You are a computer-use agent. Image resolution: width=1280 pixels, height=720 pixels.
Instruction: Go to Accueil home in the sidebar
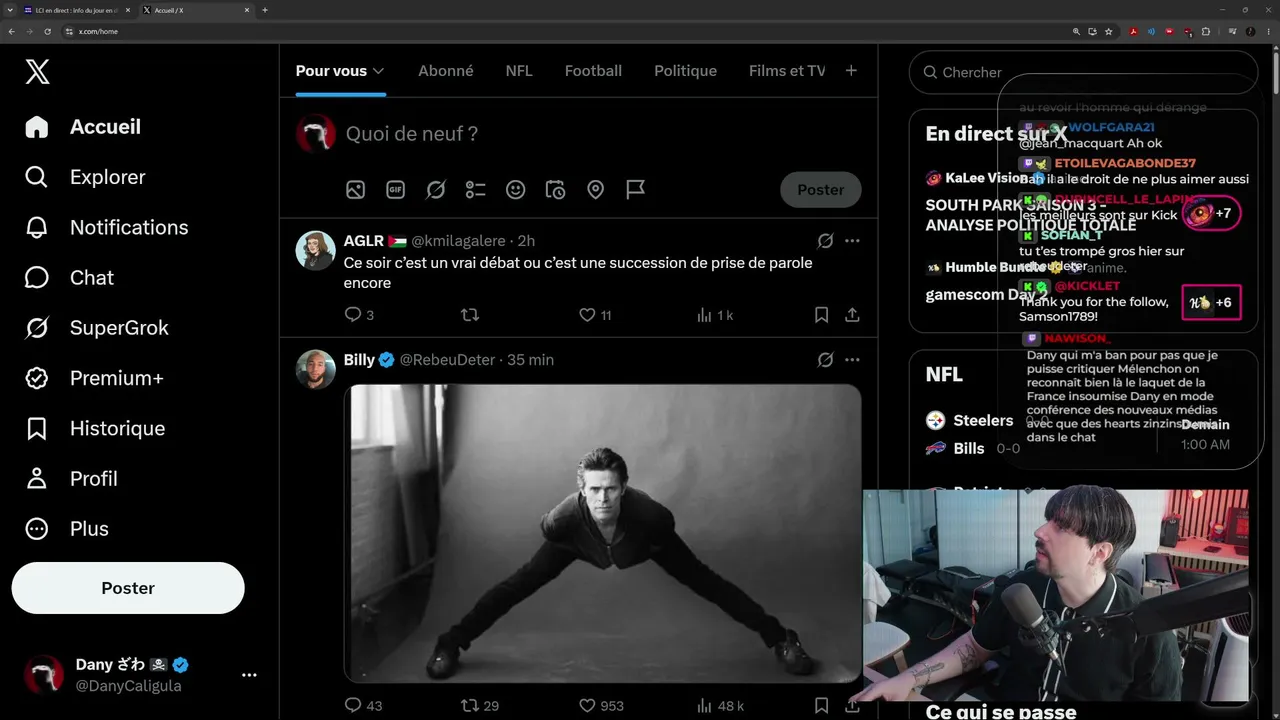tap(83, 127)
